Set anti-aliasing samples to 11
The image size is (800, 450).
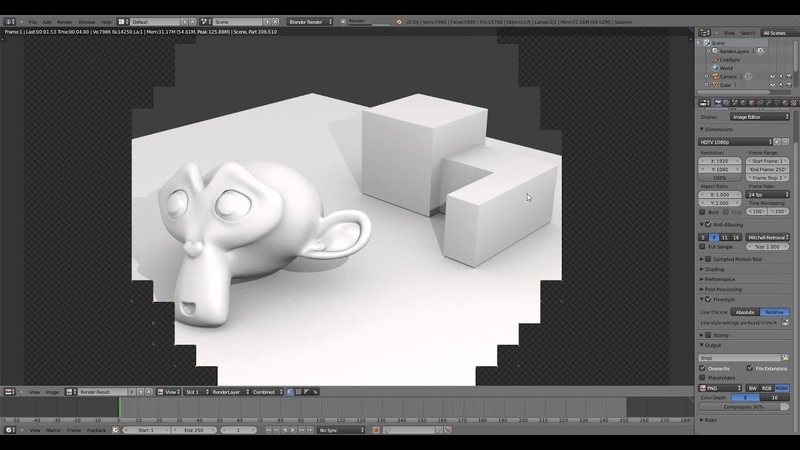click(724, 237)
